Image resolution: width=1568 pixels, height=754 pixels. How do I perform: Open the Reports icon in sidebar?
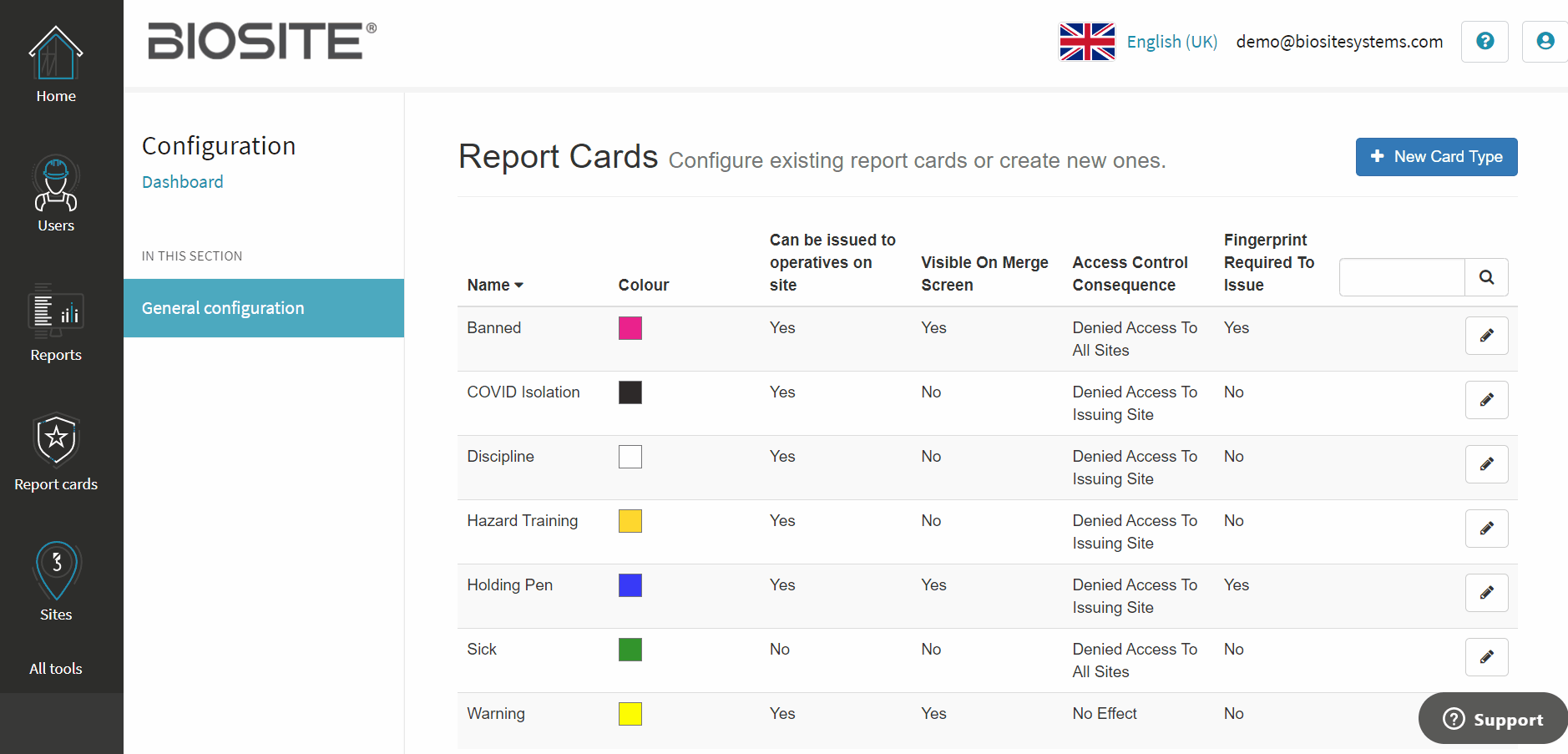[56, 312]
